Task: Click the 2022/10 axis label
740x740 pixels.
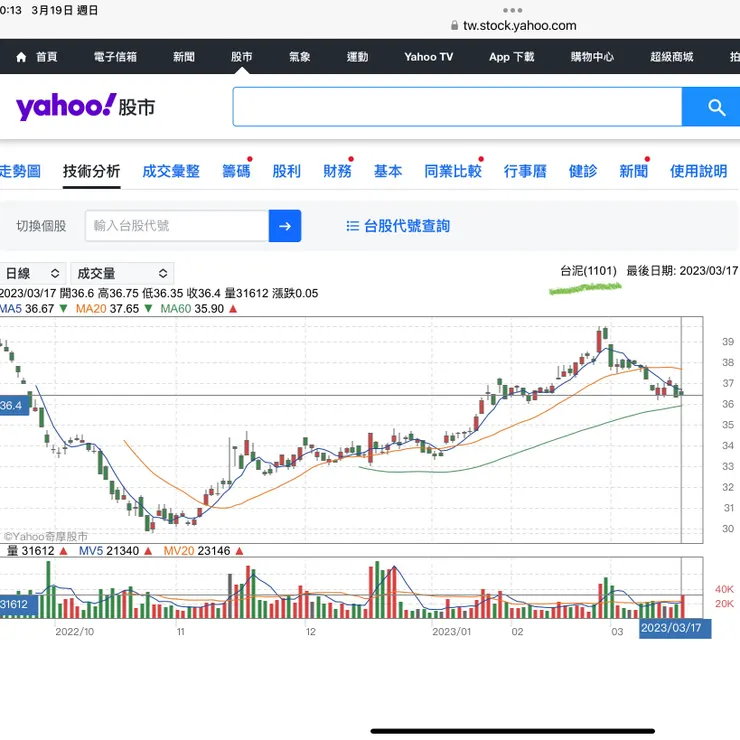Action: [75, 631]
